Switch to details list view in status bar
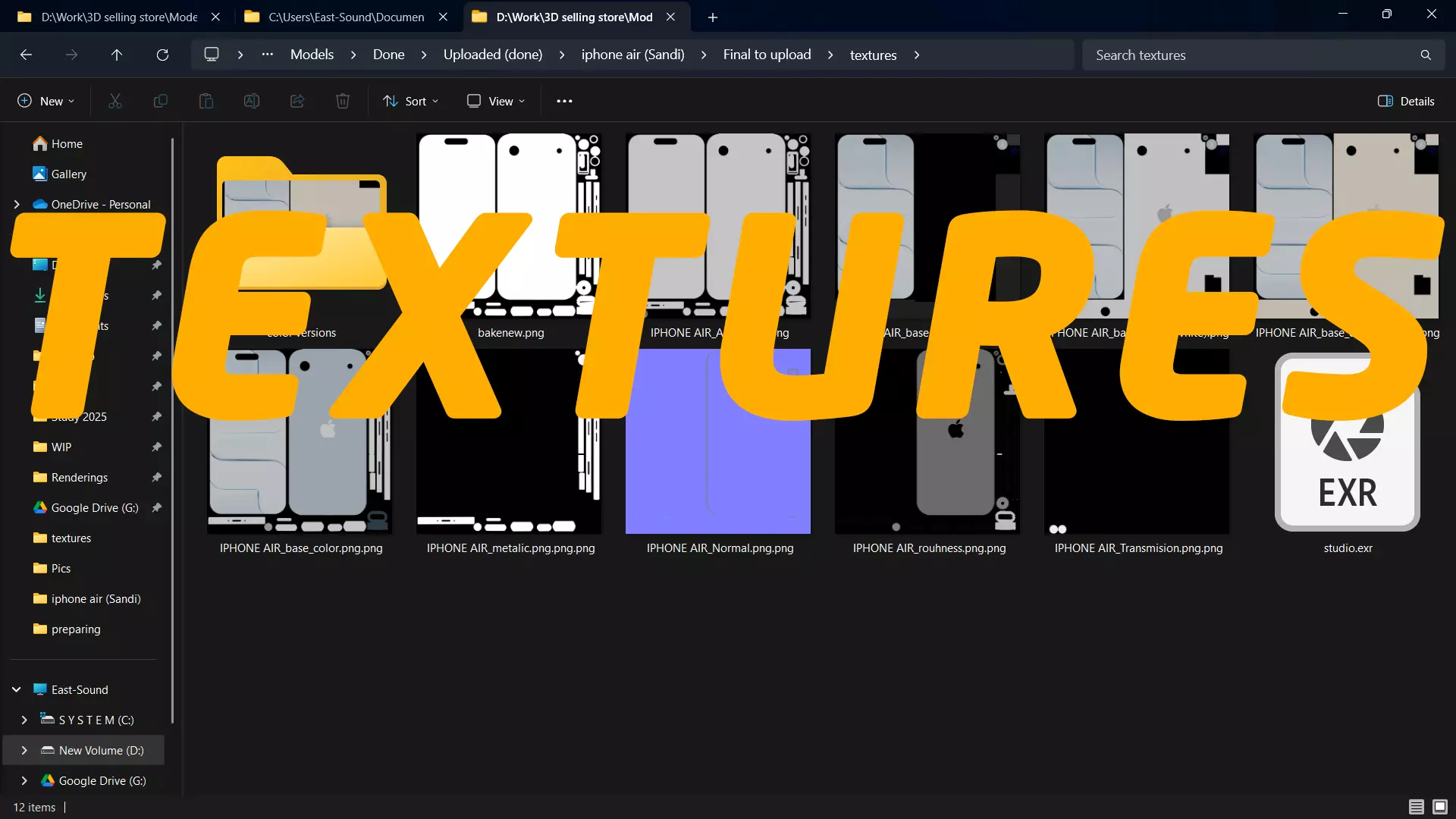1456x819 pixels. point(1416,807)
